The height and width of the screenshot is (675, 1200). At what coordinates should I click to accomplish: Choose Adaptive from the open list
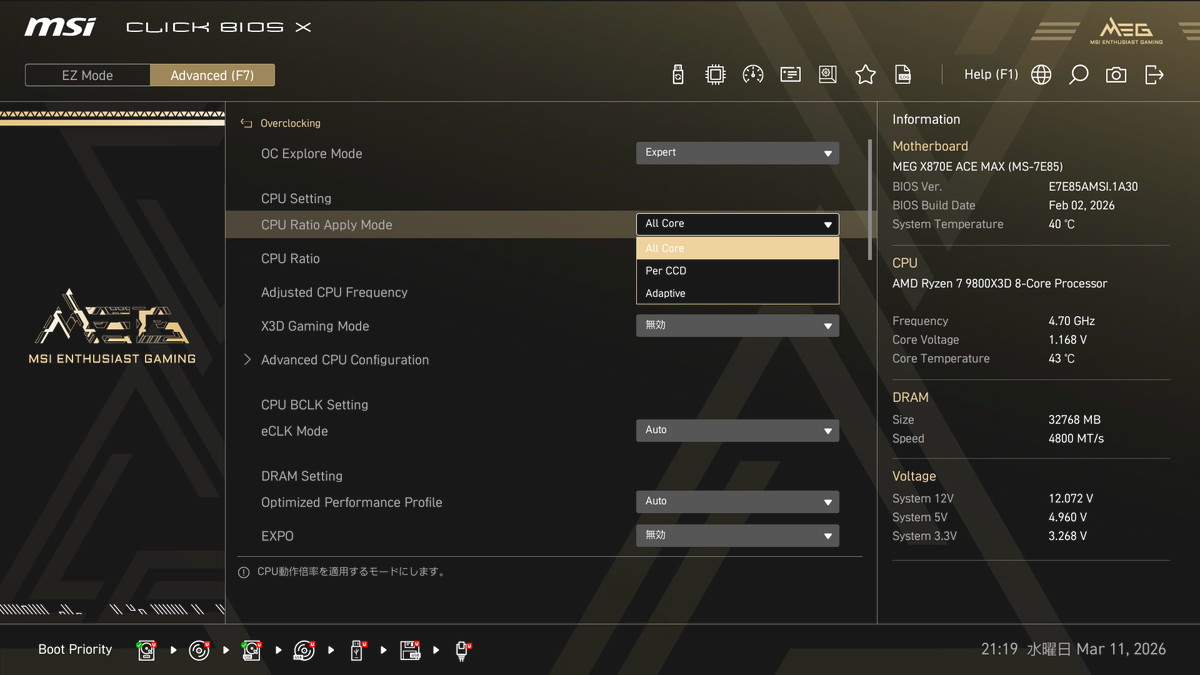(737, 293)
